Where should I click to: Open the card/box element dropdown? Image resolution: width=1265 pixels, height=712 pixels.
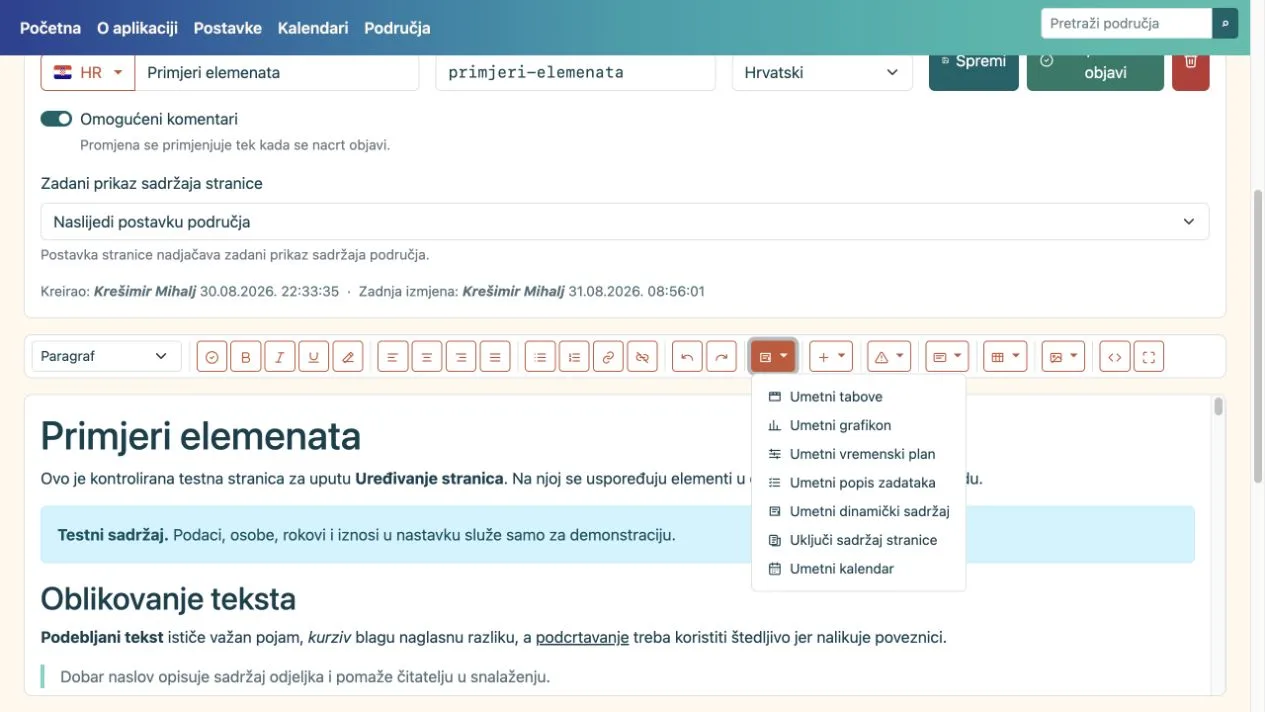(x=947, y=357)
